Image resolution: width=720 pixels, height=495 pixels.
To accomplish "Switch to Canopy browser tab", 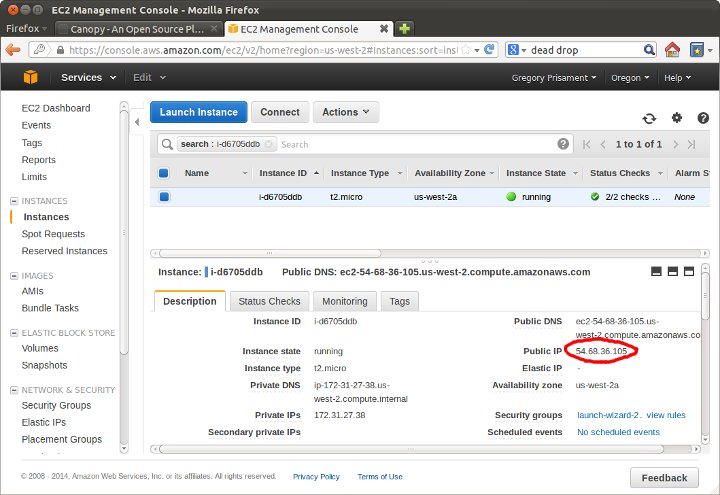I will pos(138,29).
